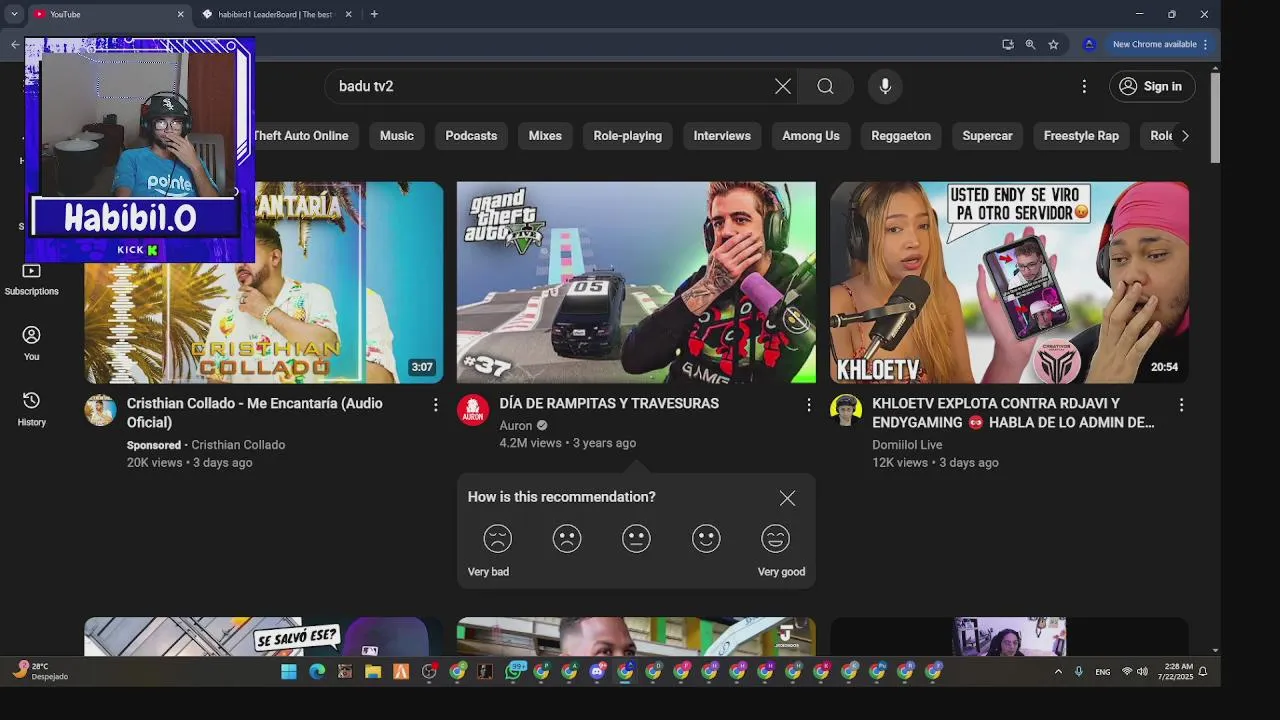Viewport: 1280px width, 720px height.
Task: Select the Role-playing filter chip
Action: [x=628, y=136]
